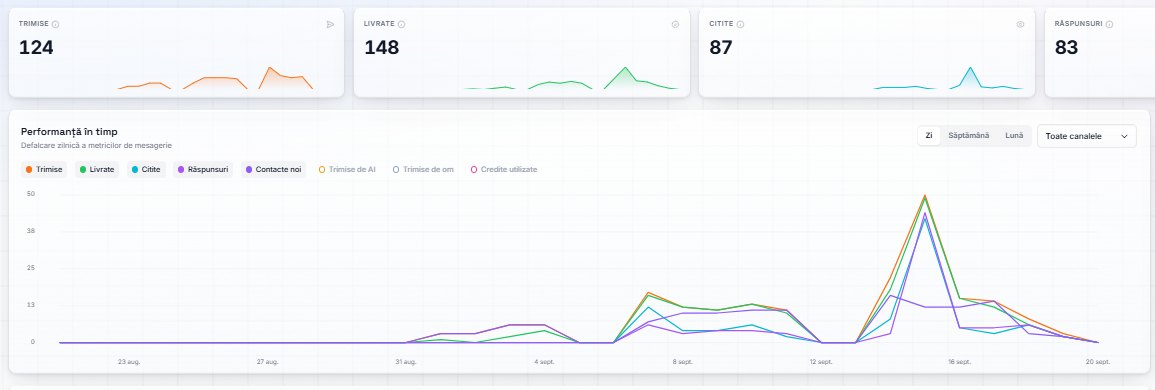The height and width of the screenshot is (390, 1155).
Task: Switch to Lună time range
Action: coord(1014,136)
